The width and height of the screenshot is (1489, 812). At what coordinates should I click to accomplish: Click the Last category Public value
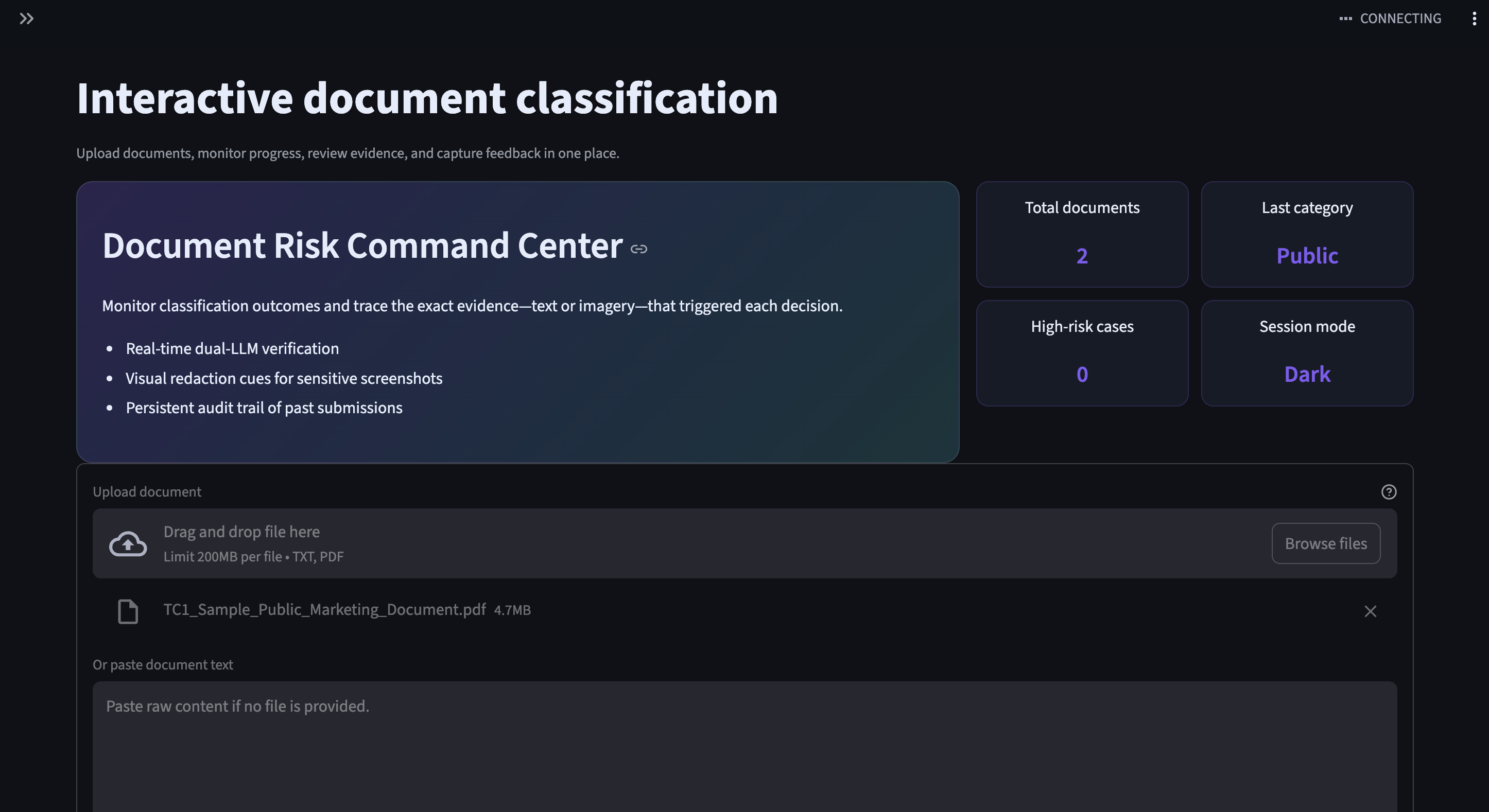[1306, 256]
